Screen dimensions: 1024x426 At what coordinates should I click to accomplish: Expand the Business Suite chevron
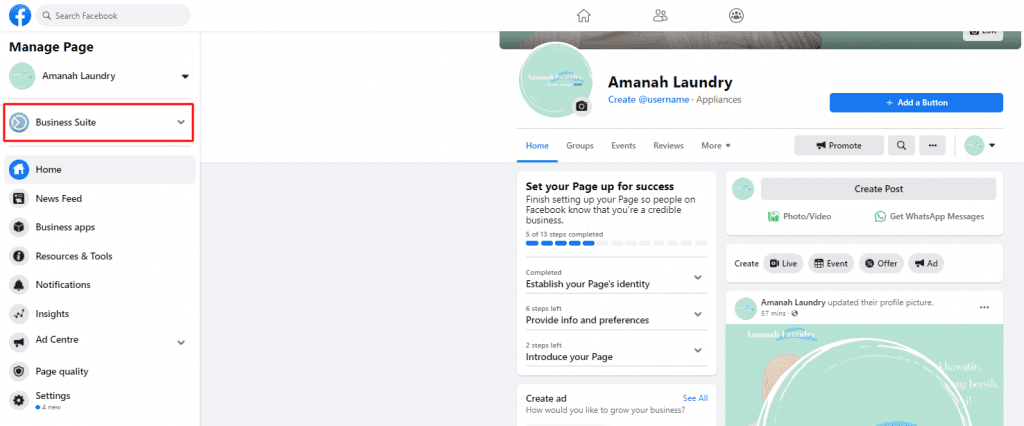tap(182, 122)
